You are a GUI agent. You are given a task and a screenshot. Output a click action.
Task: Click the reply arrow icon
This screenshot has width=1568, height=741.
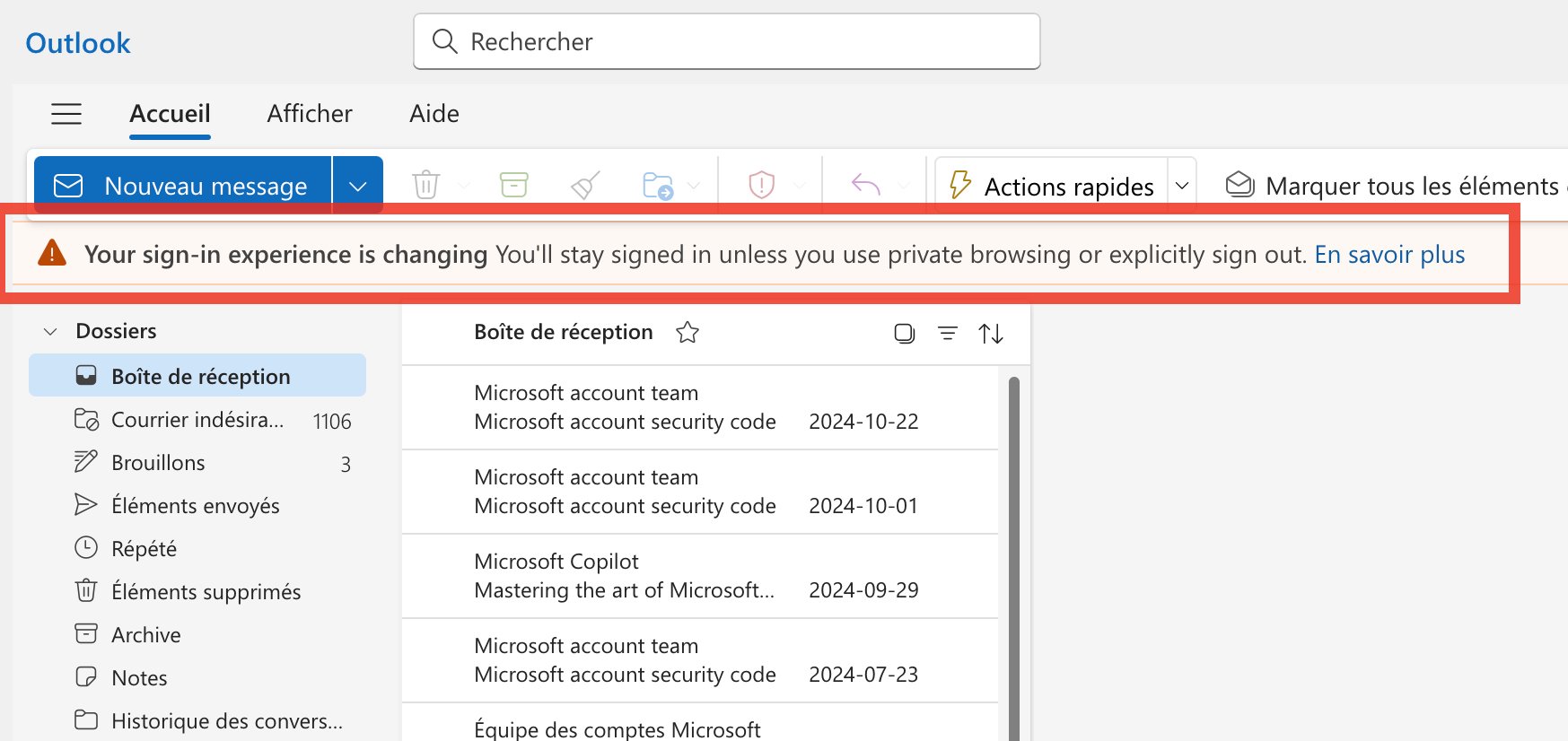865,185
